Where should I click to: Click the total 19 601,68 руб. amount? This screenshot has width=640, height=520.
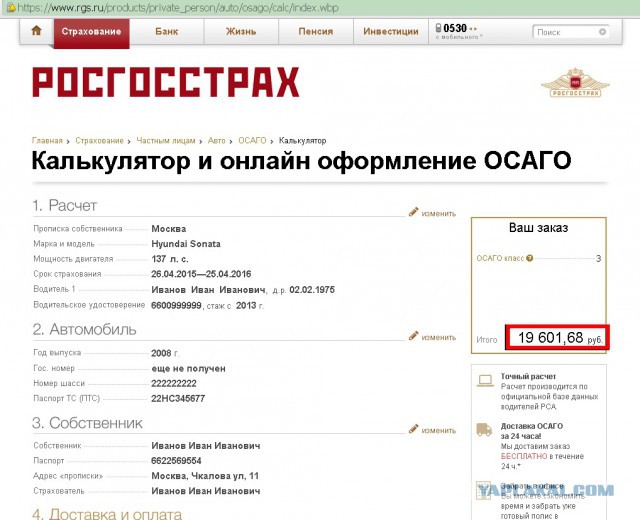coord(558,338)
